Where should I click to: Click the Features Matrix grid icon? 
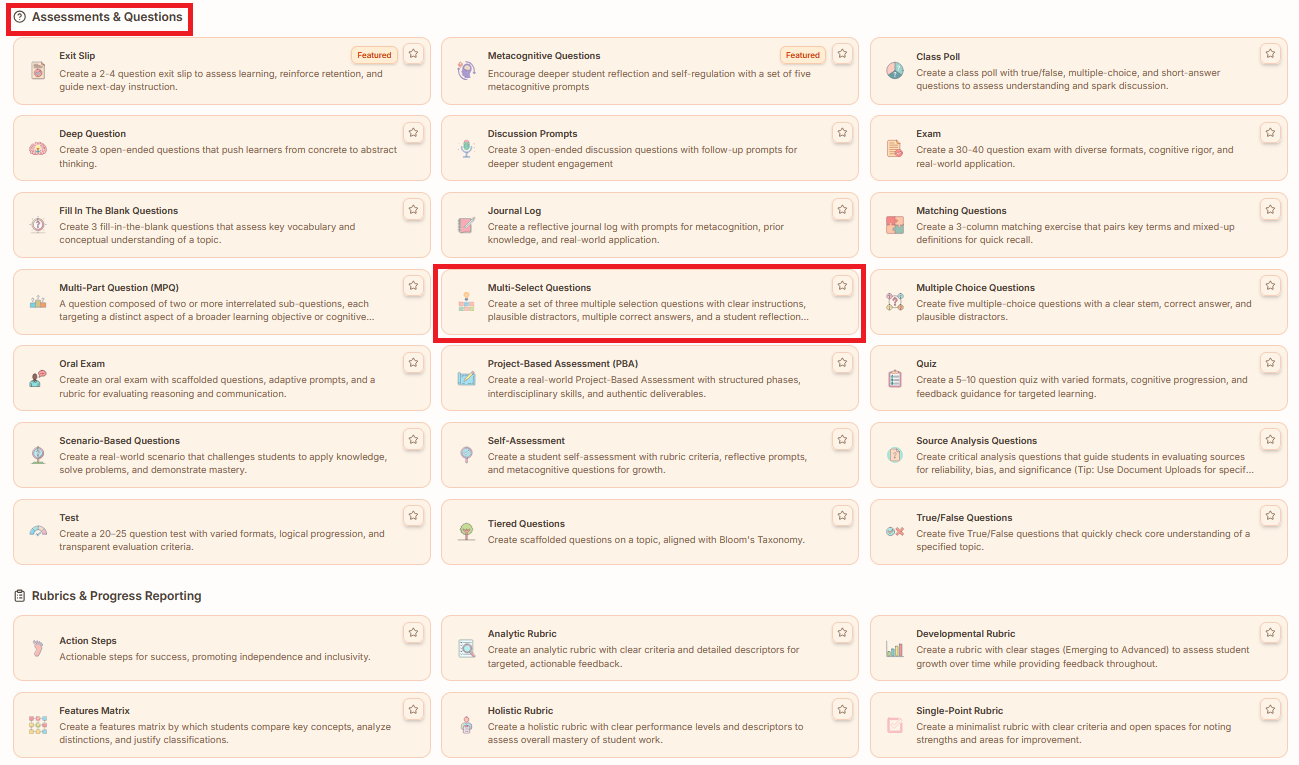tap(38, 725)
